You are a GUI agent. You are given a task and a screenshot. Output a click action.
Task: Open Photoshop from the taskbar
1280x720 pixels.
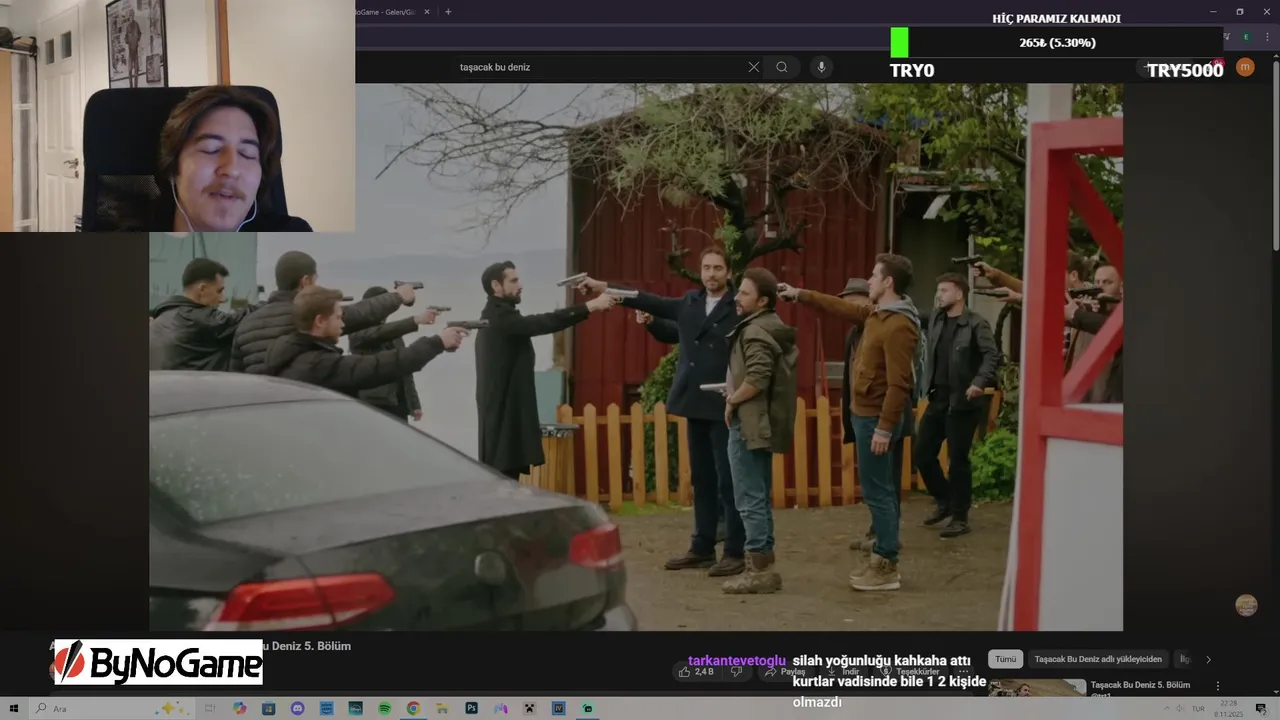[x=471, y=708]
